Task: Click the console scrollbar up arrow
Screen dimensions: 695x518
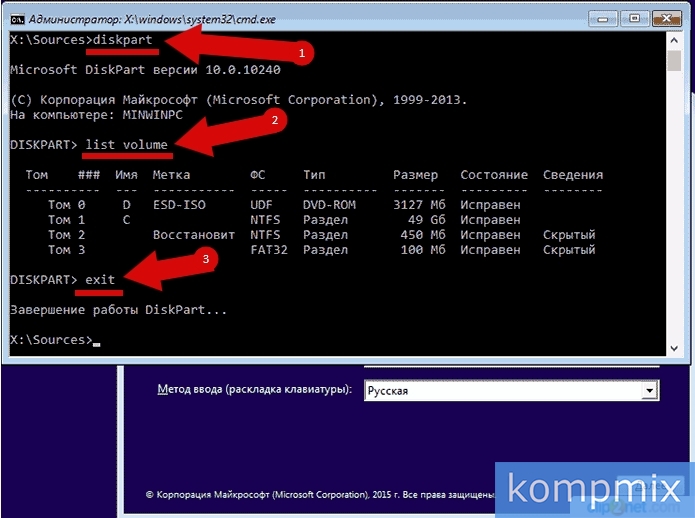Action: coord(674,40)
